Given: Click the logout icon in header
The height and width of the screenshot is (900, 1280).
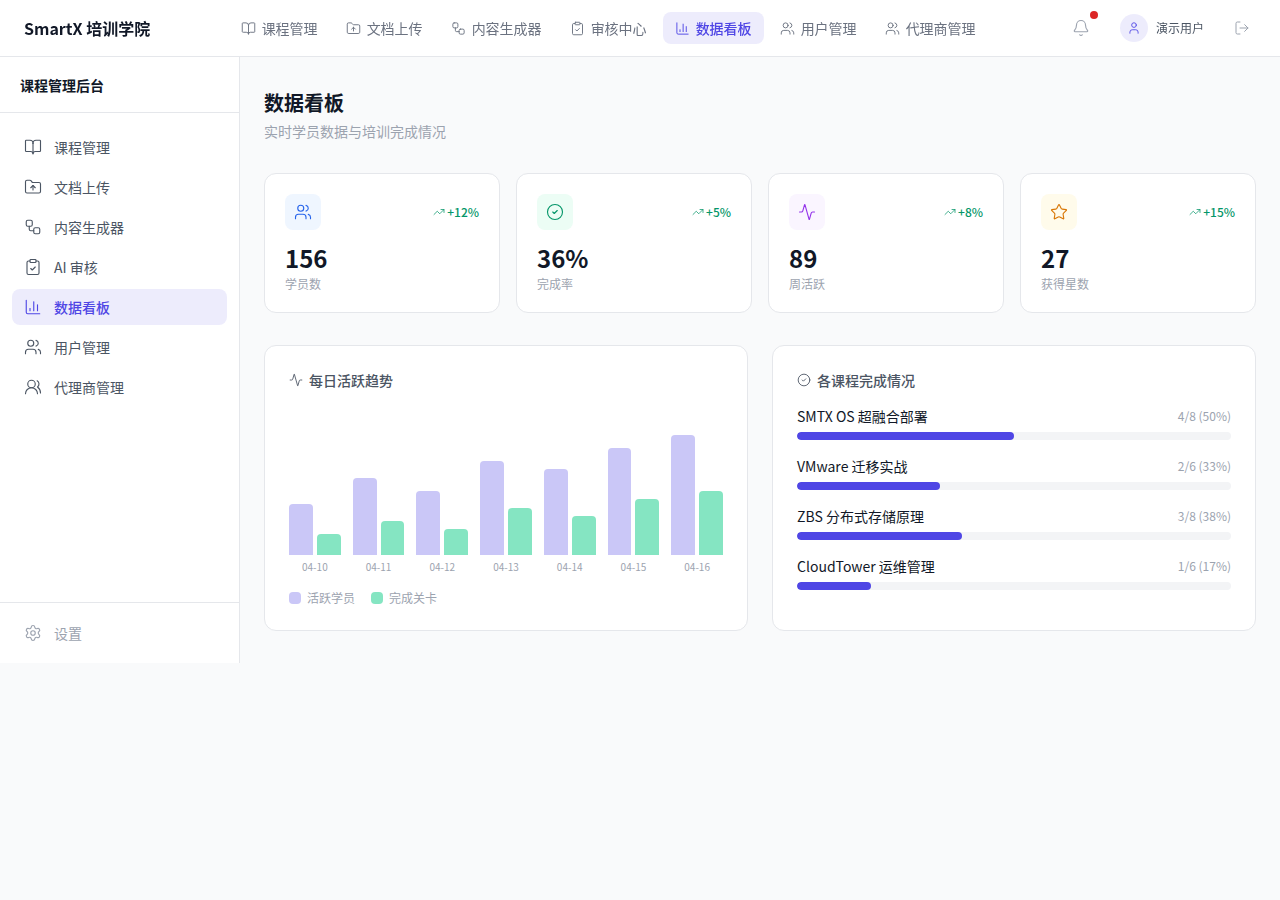Looking at the screenshot, I should (1242, 28).
